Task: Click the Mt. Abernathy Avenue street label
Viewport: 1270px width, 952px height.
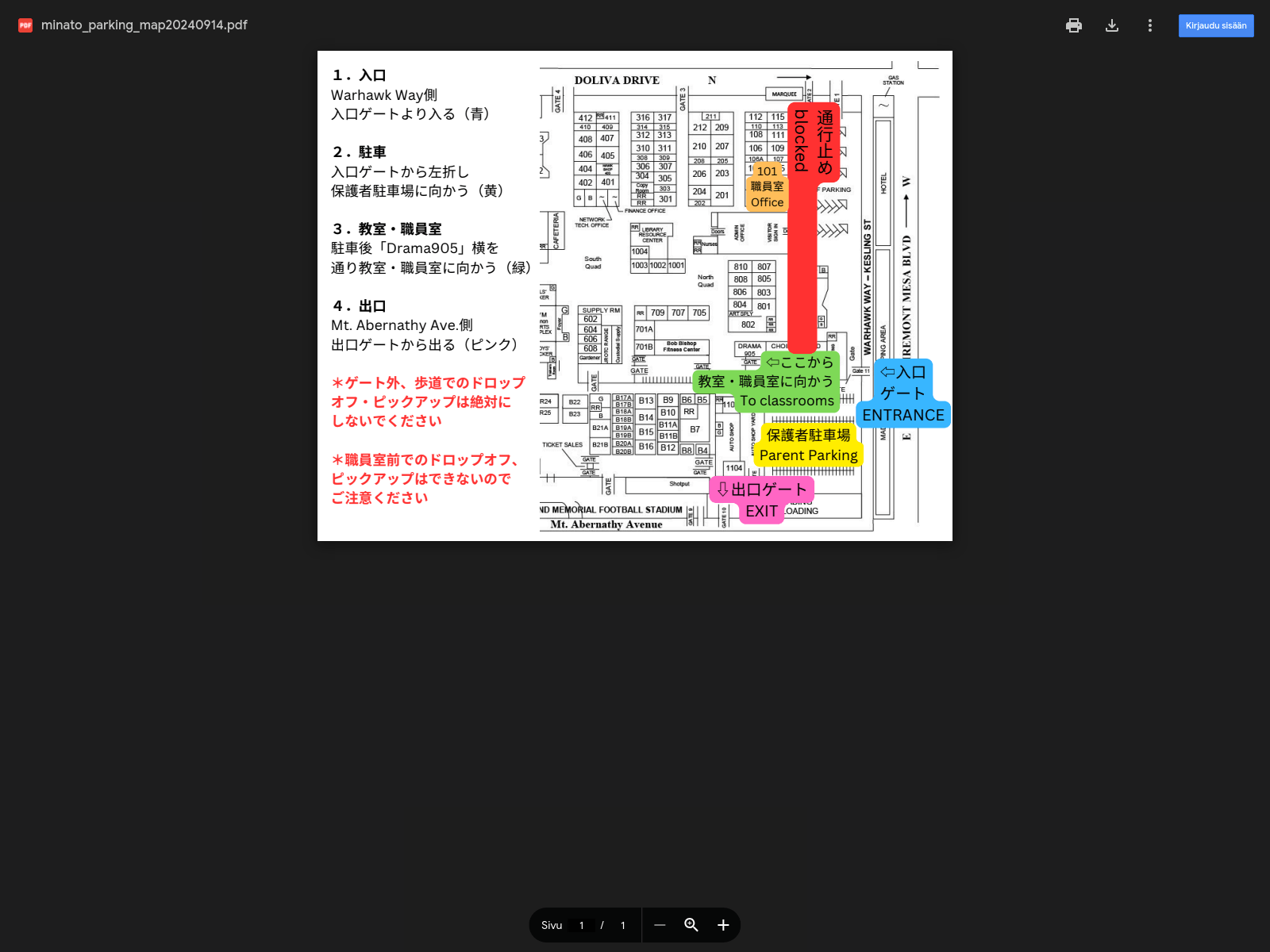Action: 606,524
